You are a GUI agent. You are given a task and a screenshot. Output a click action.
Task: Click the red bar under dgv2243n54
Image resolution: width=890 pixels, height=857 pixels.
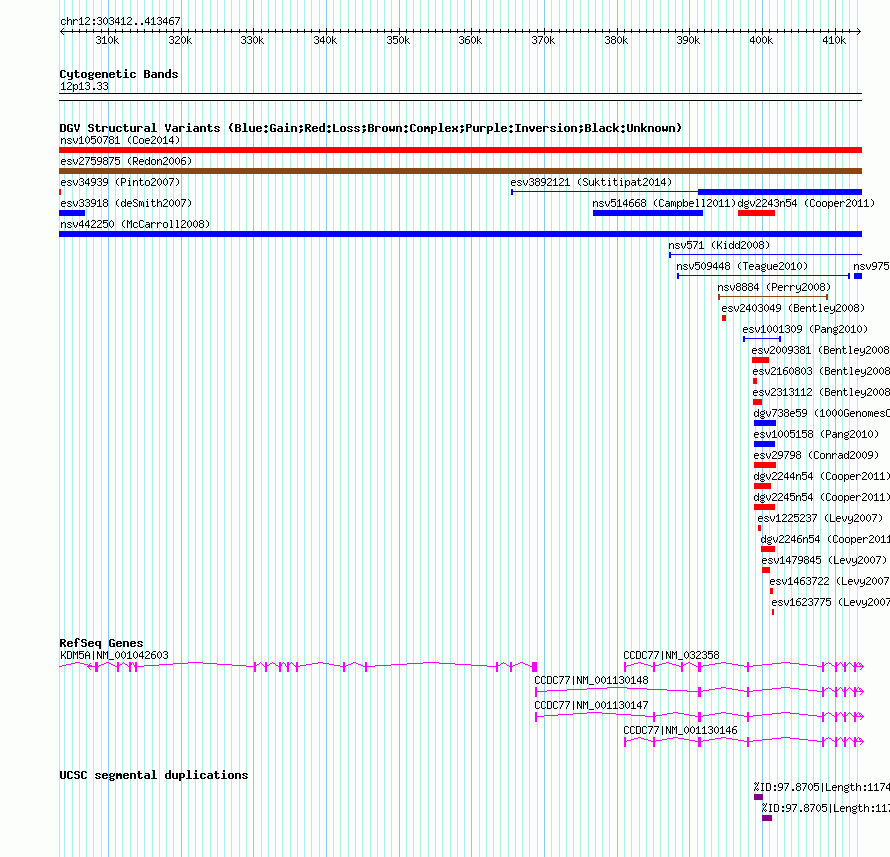[x=757, y=213]
